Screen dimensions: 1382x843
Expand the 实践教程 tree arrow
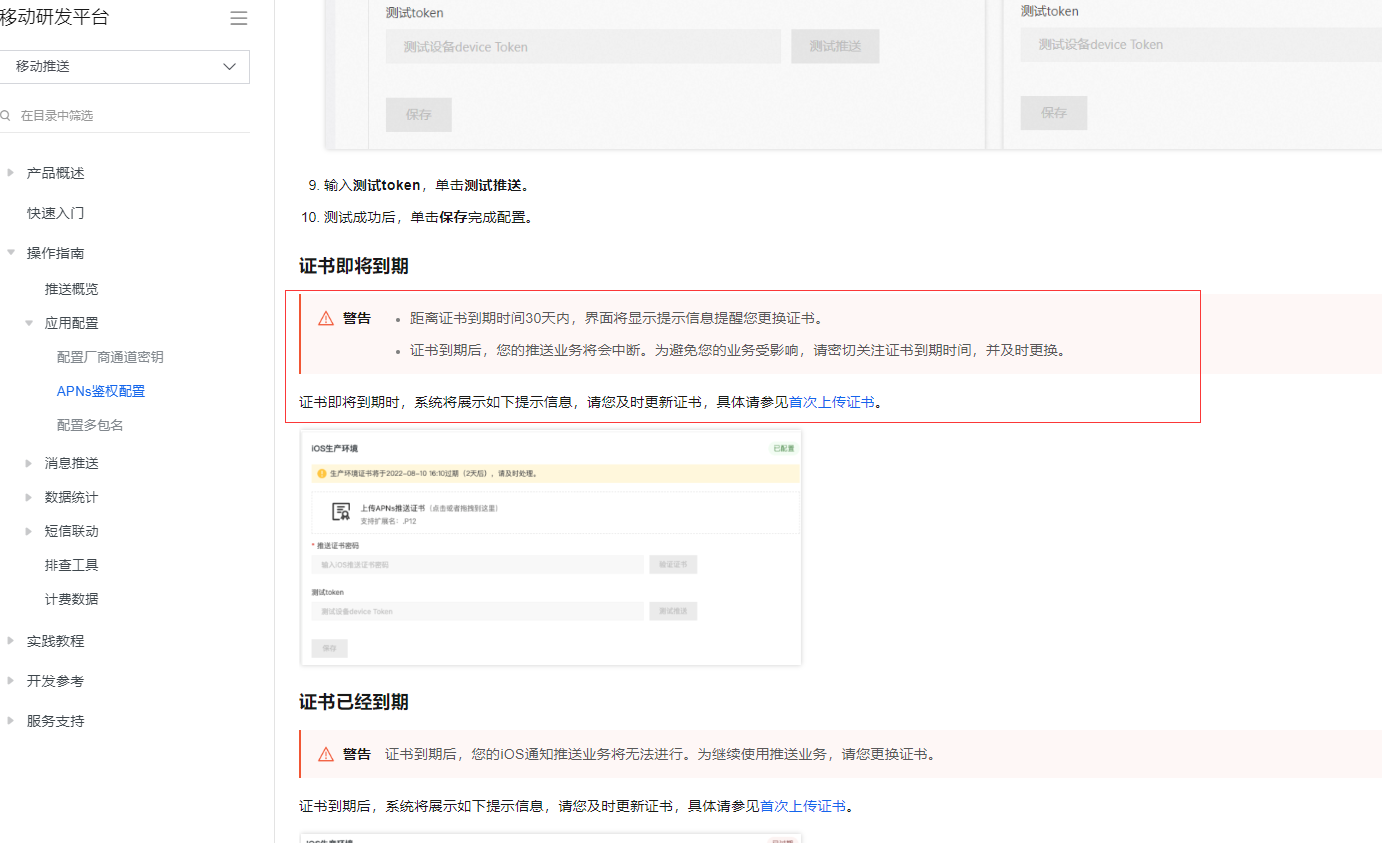tap(11, 641)
